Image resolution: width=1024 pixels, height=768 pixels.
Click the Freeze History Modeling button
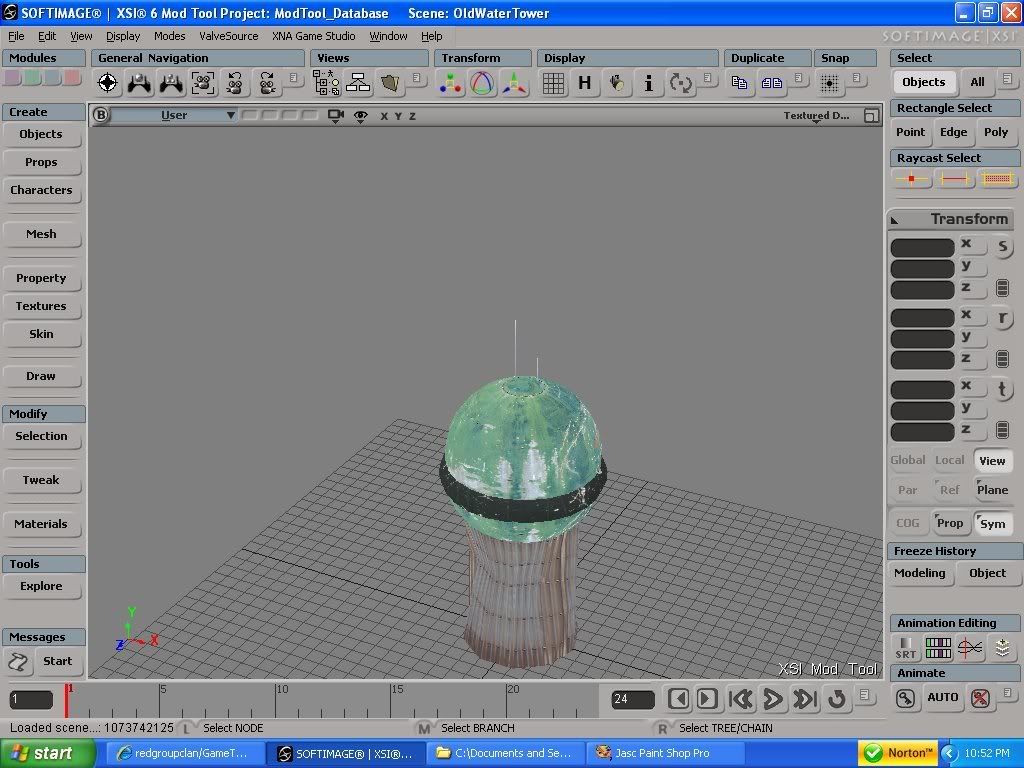click(x=920, y=573)
